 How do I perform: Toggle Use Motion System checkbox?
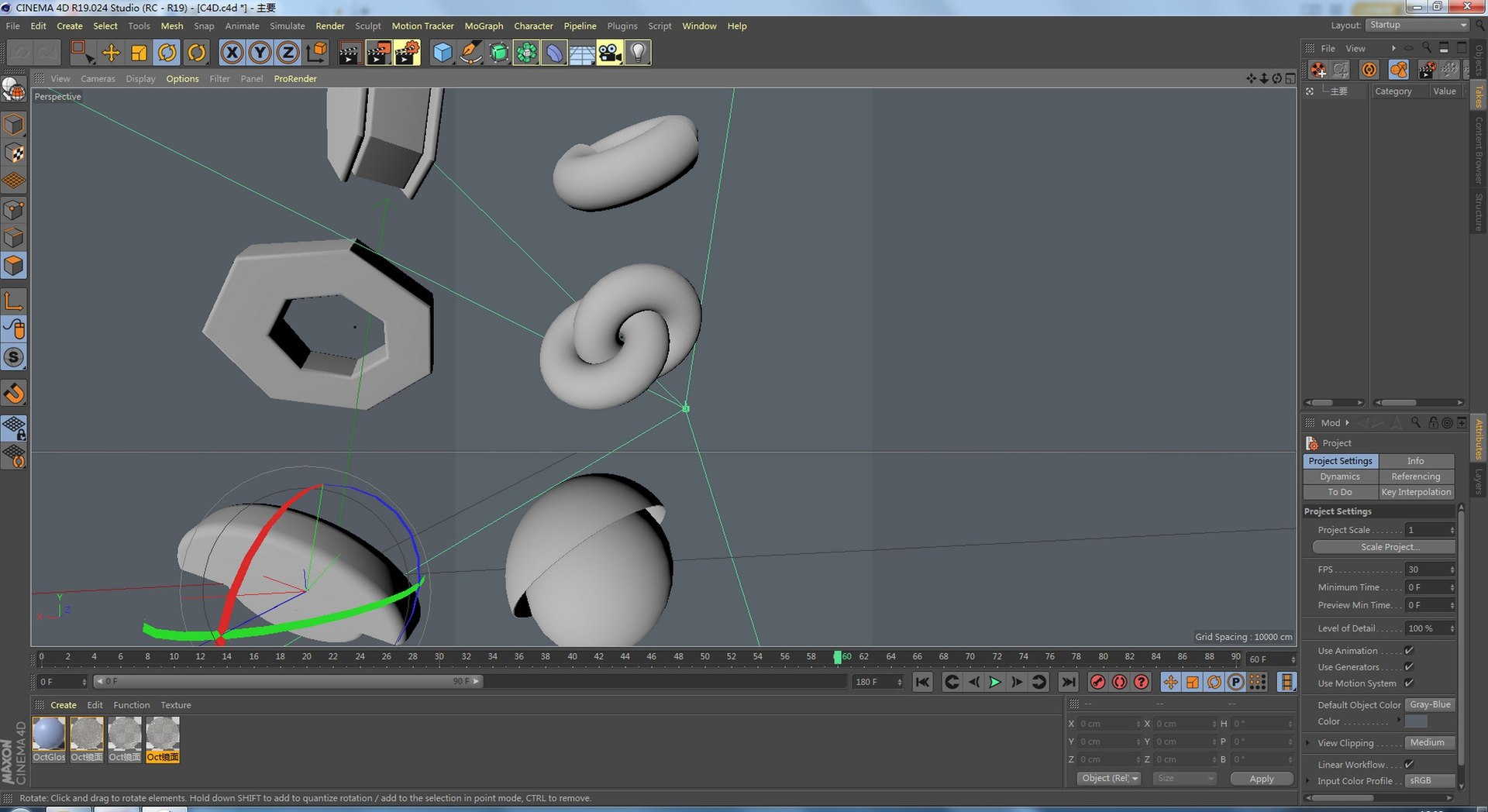(1409, 683)
